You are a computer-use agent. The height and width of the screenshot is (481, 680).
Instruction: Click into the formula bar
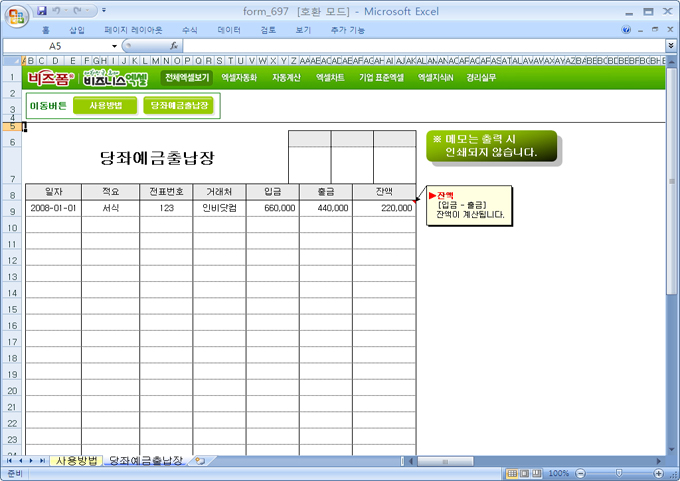point(424,46)
